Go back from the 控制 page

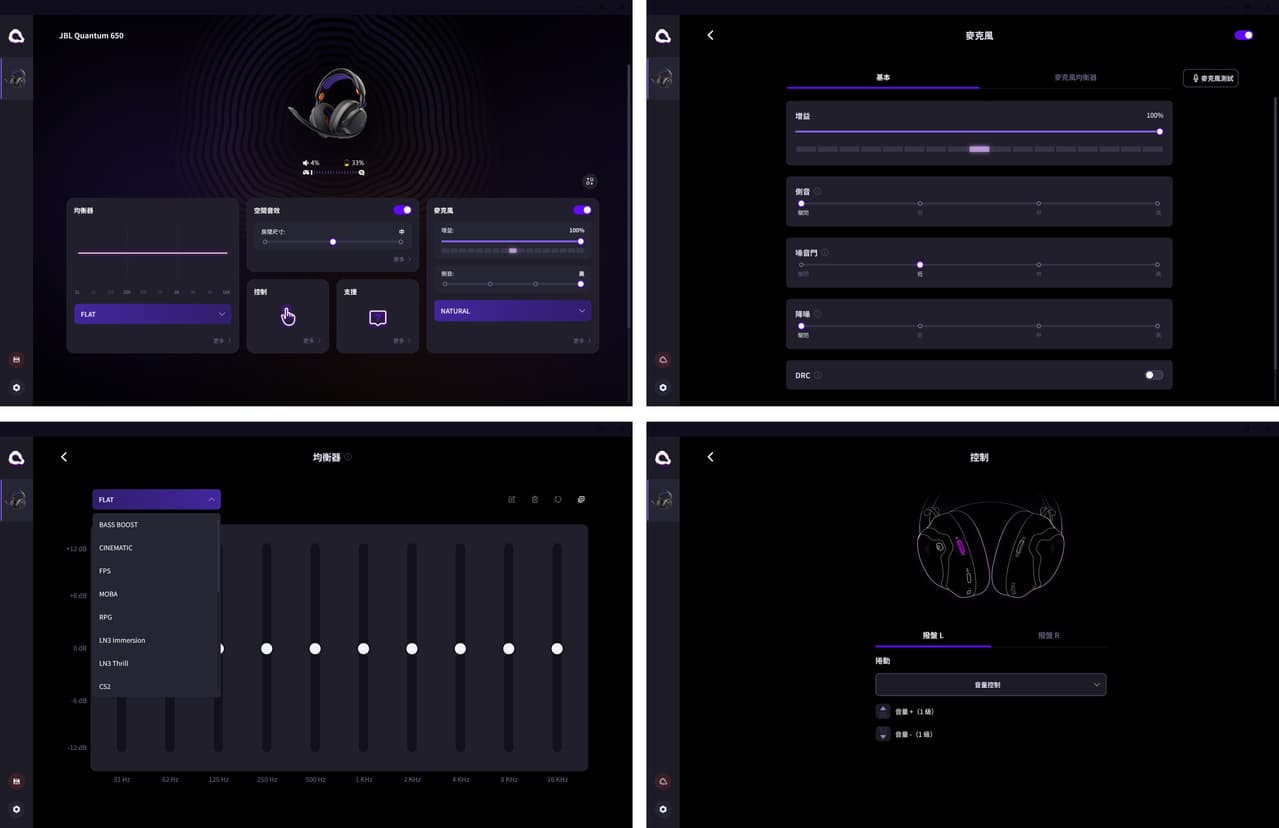pos(710,457)
